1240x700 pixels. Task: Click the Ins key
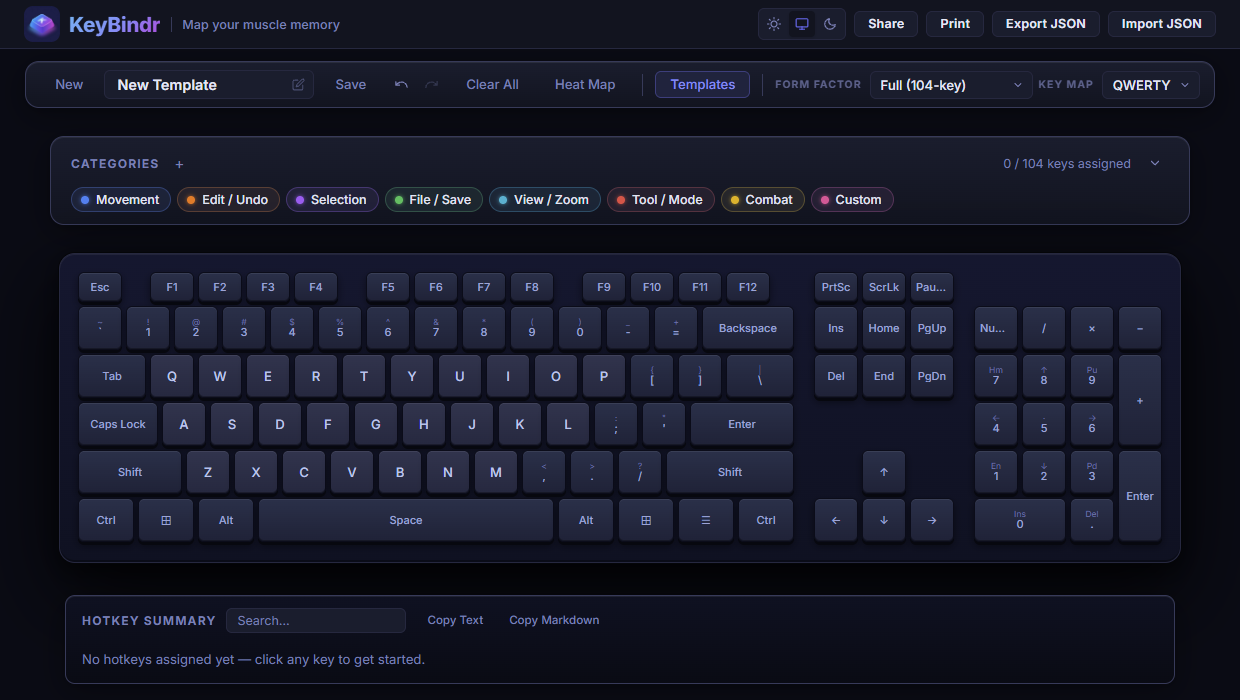pos(836,328)
